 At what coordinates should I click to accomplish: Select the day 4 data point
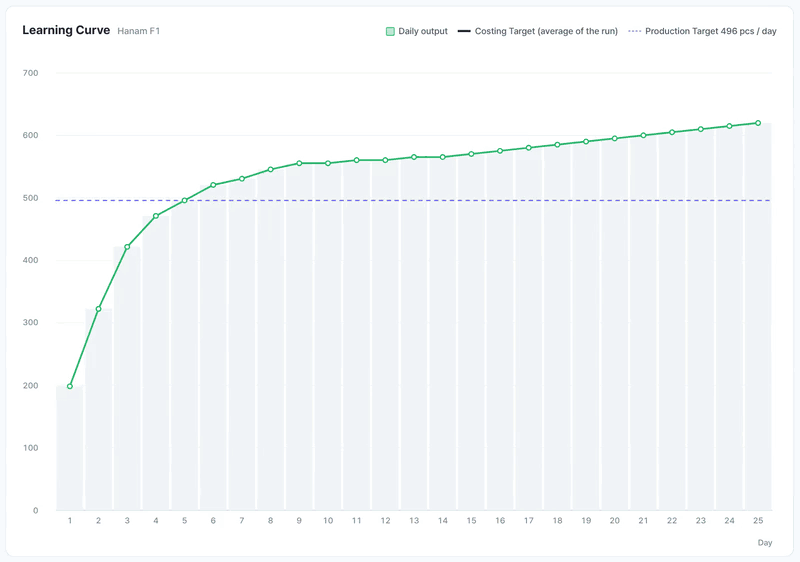point(156,216)
